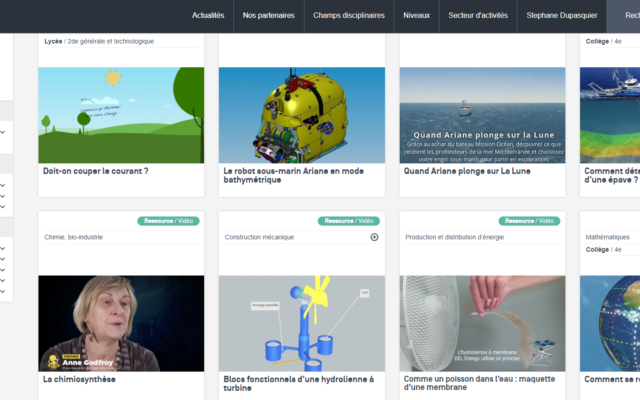Click Ressource / Vidéo badge on Production d'énergie card

pos(529,221)
